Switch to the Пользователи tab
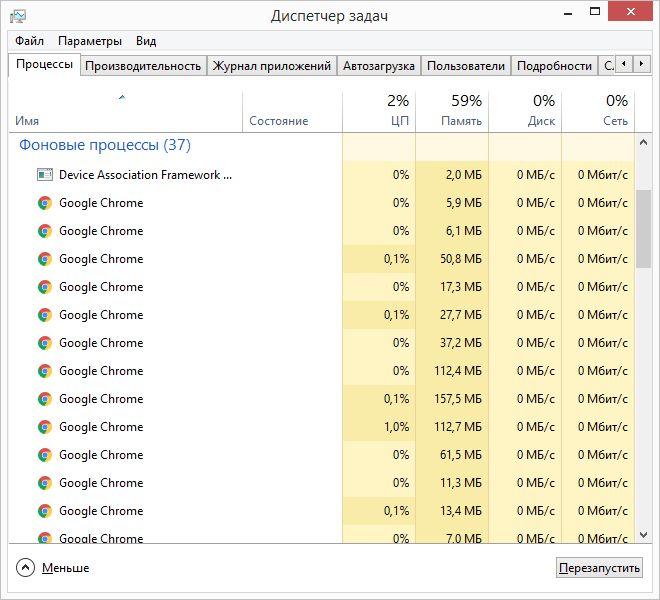 pos(466,66)
